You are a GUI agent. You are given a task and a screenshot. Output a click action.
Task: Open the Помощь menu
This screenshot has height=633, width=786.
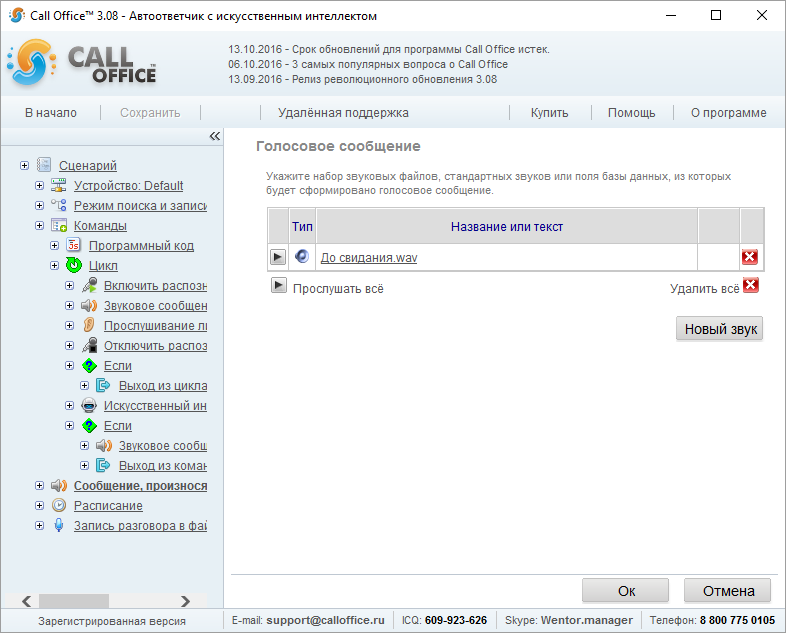(x=632, y=113)
